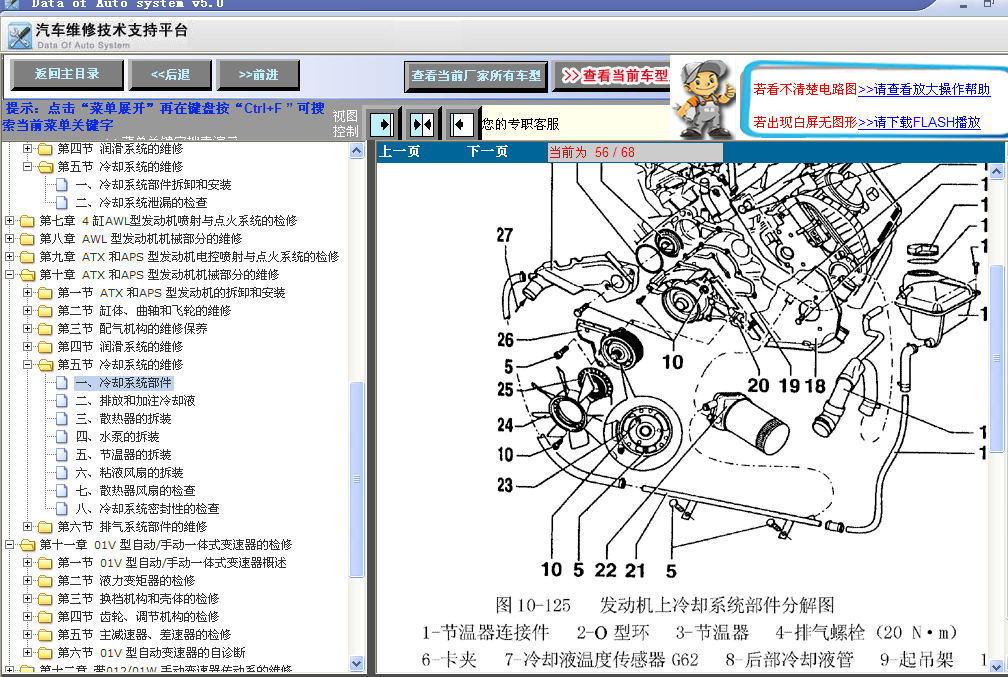Expand 第八章 AWL 型发动机机械部分 chapter
Image resolution: width=1008 pixels, height=677 pixels.
point(10,239)
